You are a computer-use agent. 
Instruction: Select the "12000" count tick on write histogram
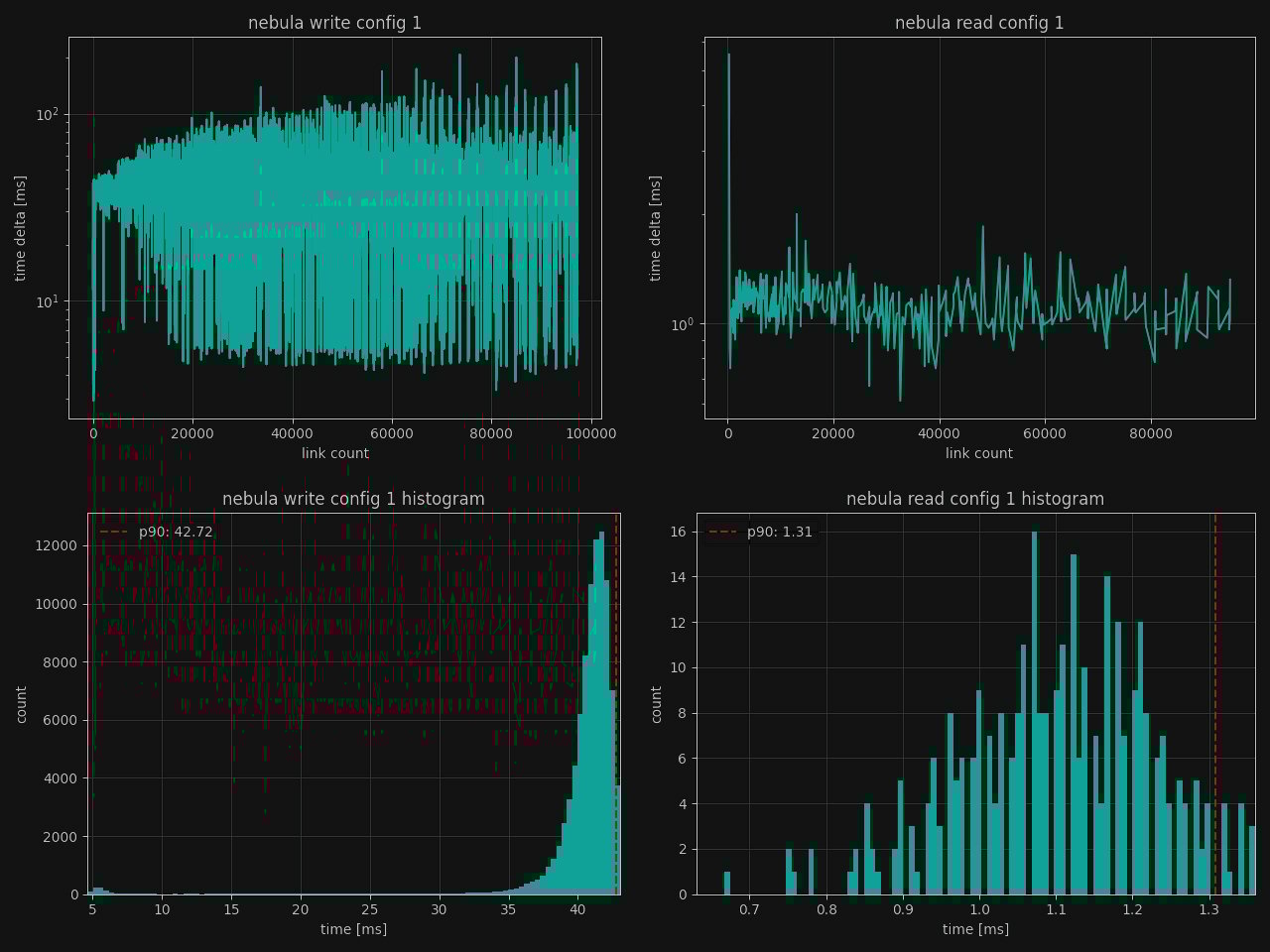[59, 545]
